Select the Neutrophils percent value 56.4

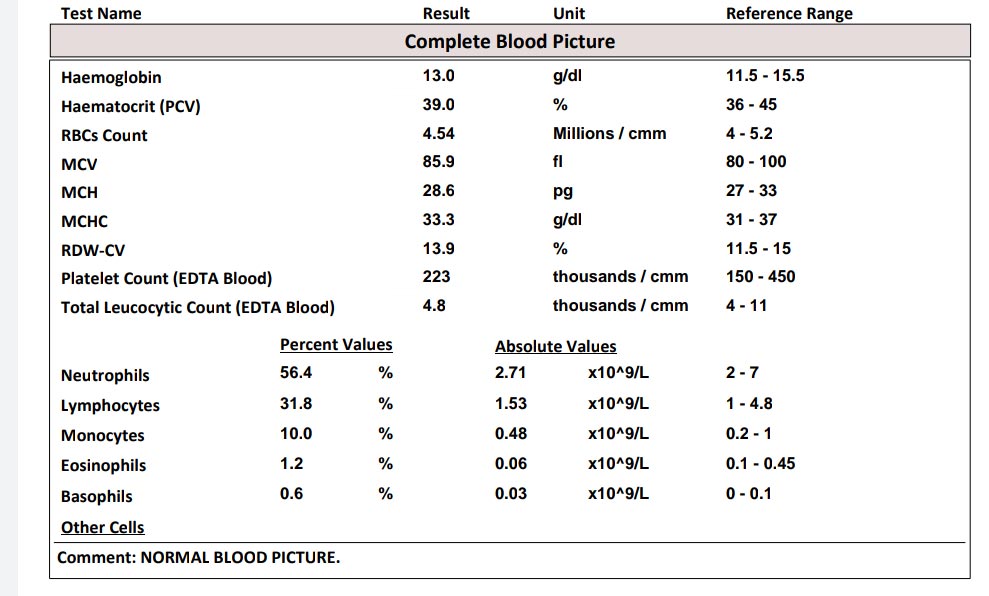click(x=296, y=373)
